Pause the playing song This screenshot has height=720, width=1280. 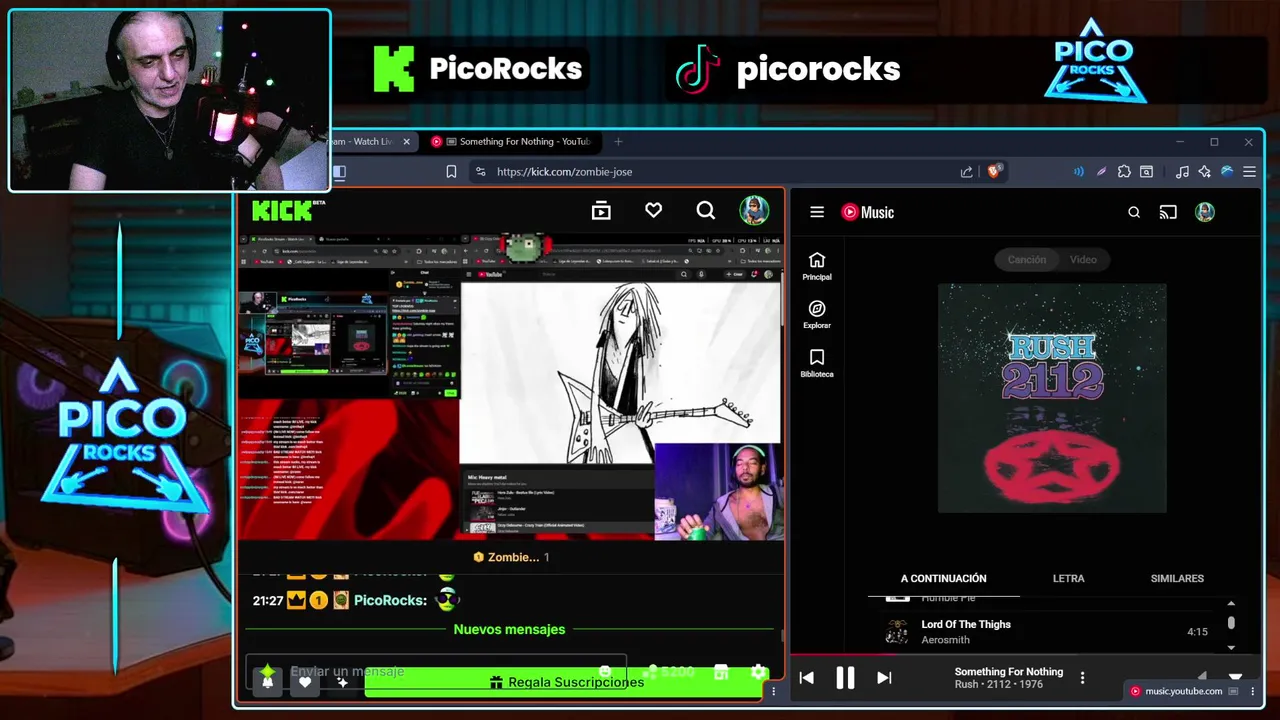click(x=845, y=678)
